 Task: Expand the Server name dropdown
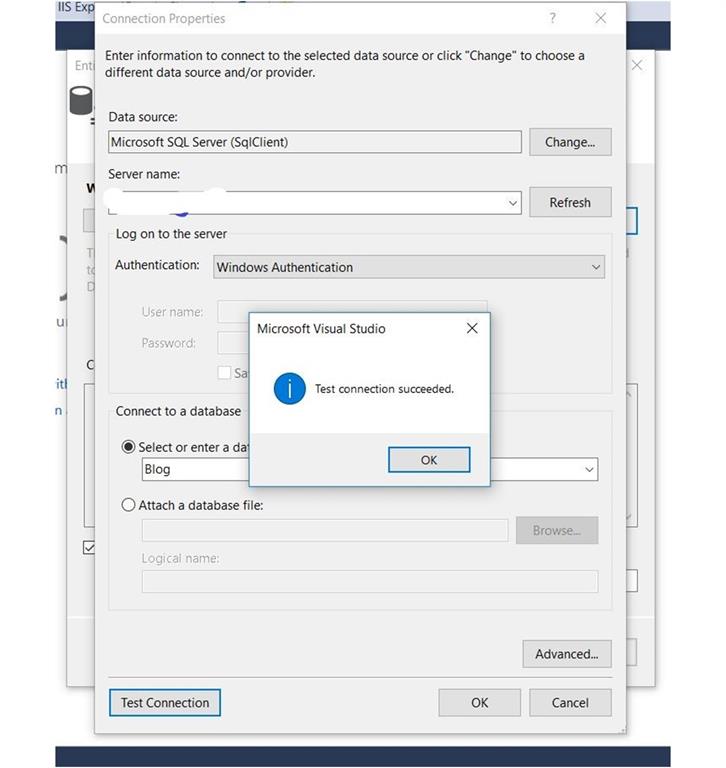pyautogui.click(x=513, y=203)
